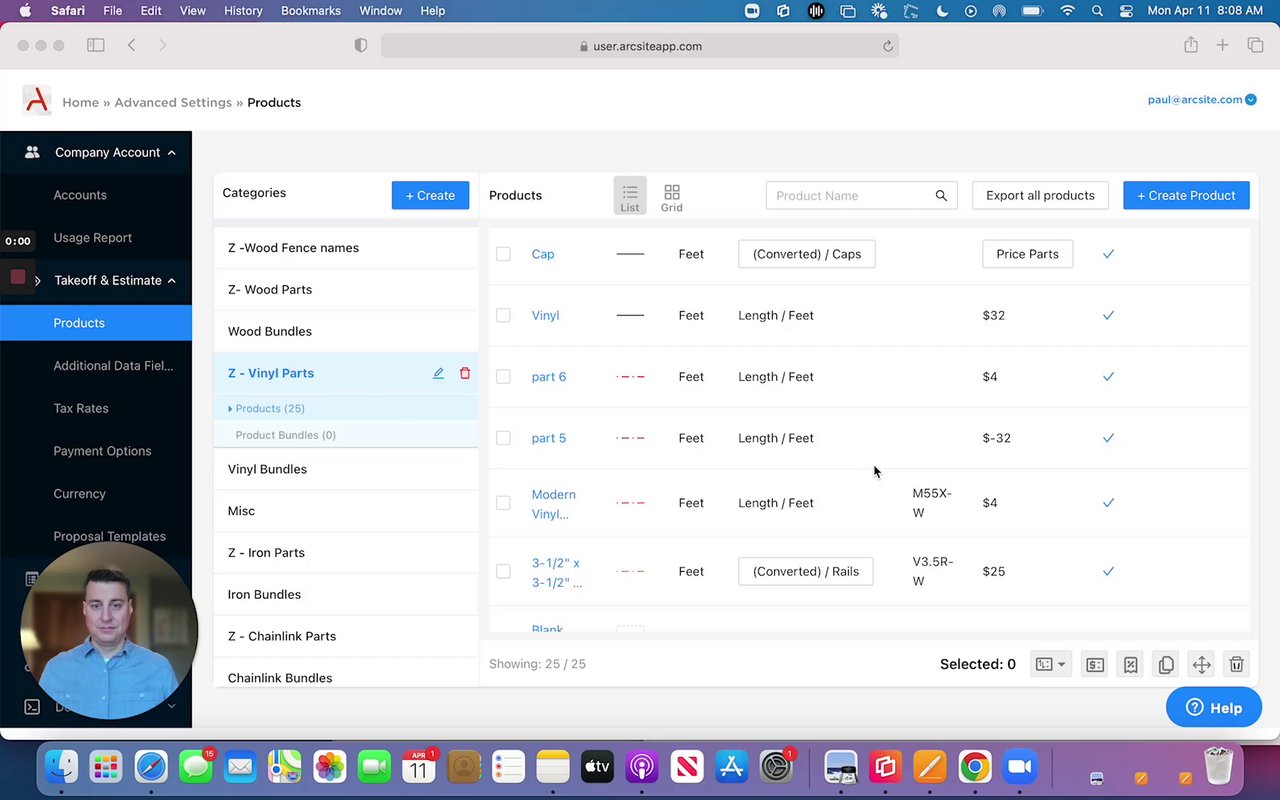Reload the page in Safari address bar
The width and height of the screenshot is (1280, 800).
(x=887, y=46)
